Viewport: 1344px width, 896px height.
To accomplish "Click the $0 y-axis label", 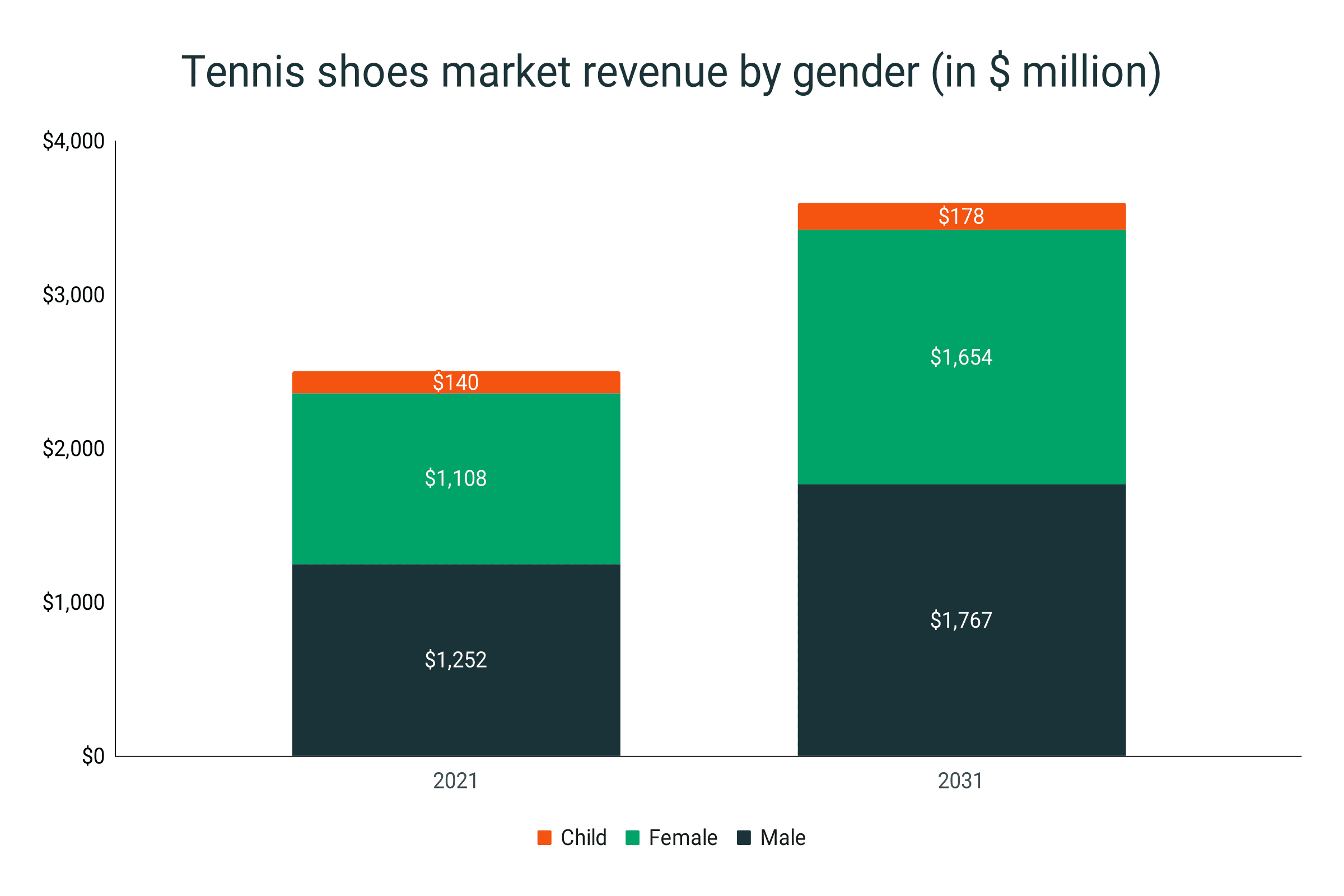I will pyautogui.click(x=93, y=756).
